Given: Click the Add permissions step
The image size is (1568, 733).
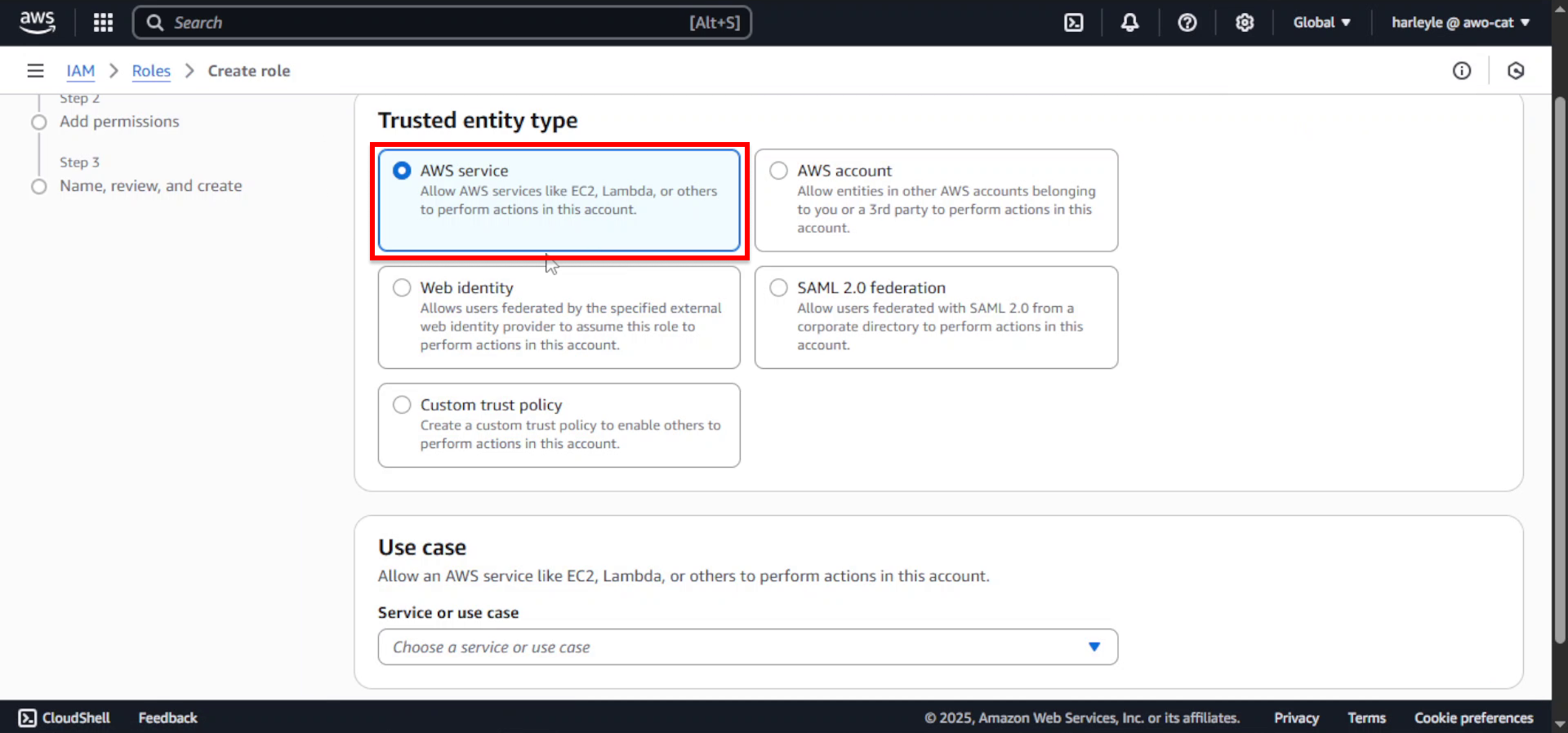Looking at the screenshot, I should coord(119,121).
